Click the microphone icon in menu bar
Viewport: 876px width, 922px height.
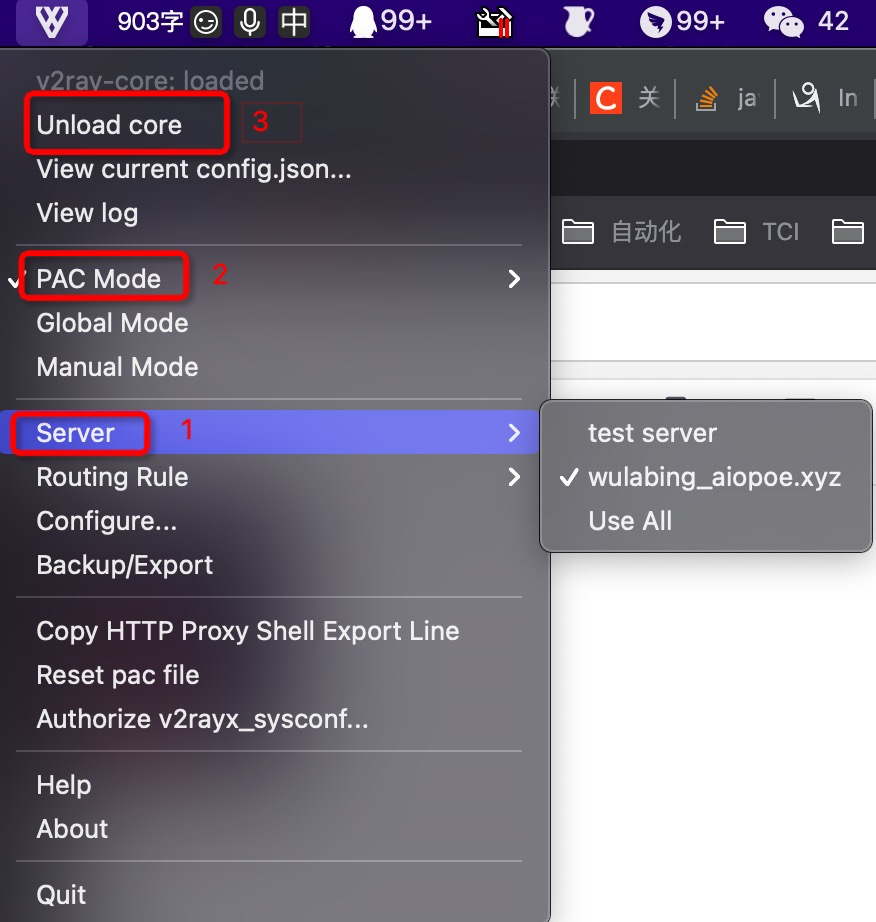(250, 22)
